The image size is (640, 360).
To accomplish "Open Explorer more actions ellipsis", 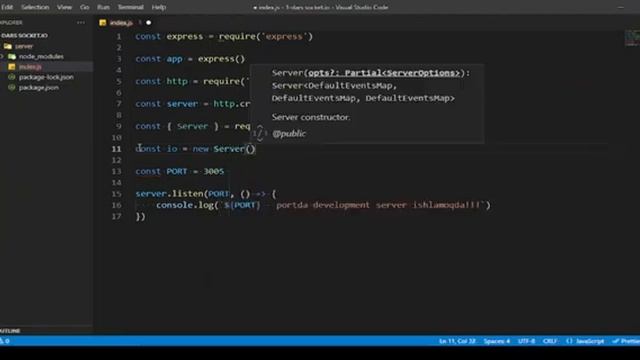I will 81,22.
